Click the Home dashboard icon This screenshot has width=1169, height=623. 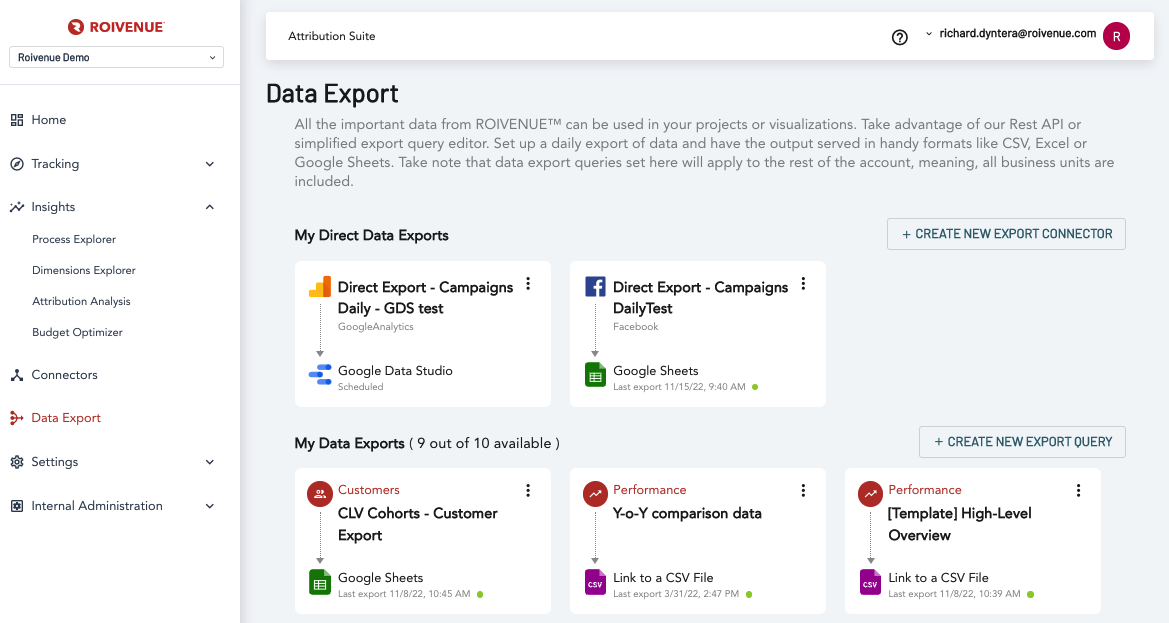[x=16, y=120]
